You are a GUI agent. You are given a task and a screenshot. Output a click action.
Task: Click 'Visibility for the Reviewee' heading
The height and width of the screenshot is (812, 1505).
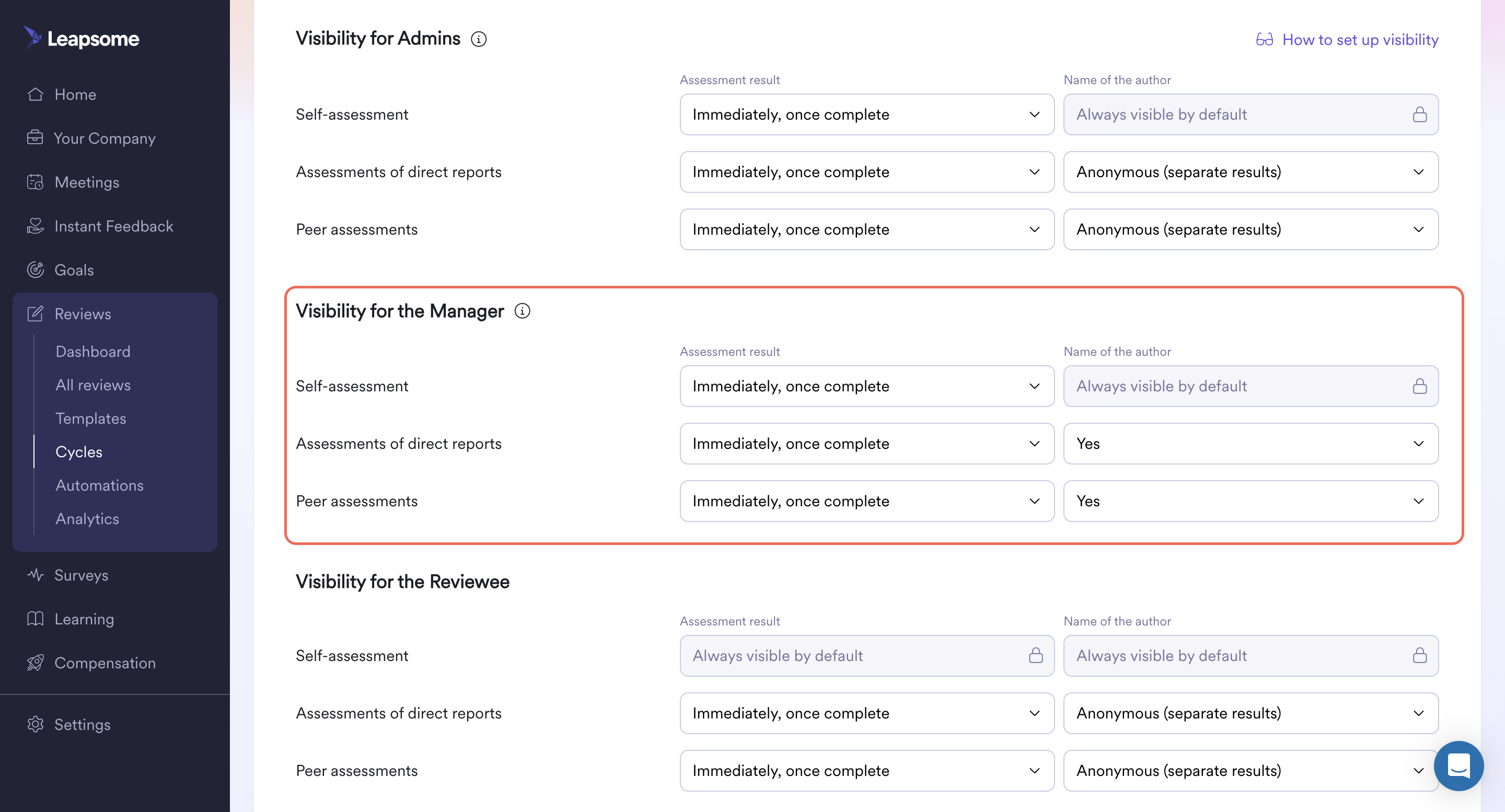(402, 581)
